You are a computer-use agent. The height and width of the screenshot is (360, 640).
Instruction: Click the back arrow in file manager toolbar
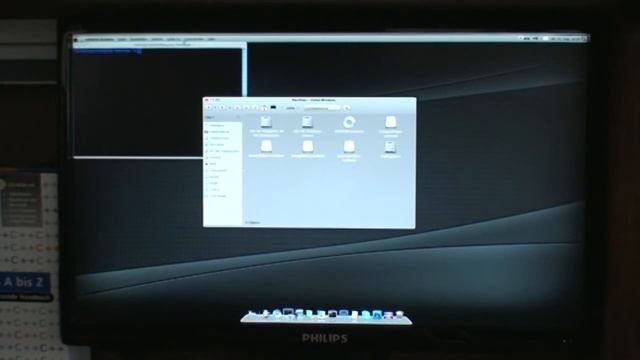pos(209,108)
